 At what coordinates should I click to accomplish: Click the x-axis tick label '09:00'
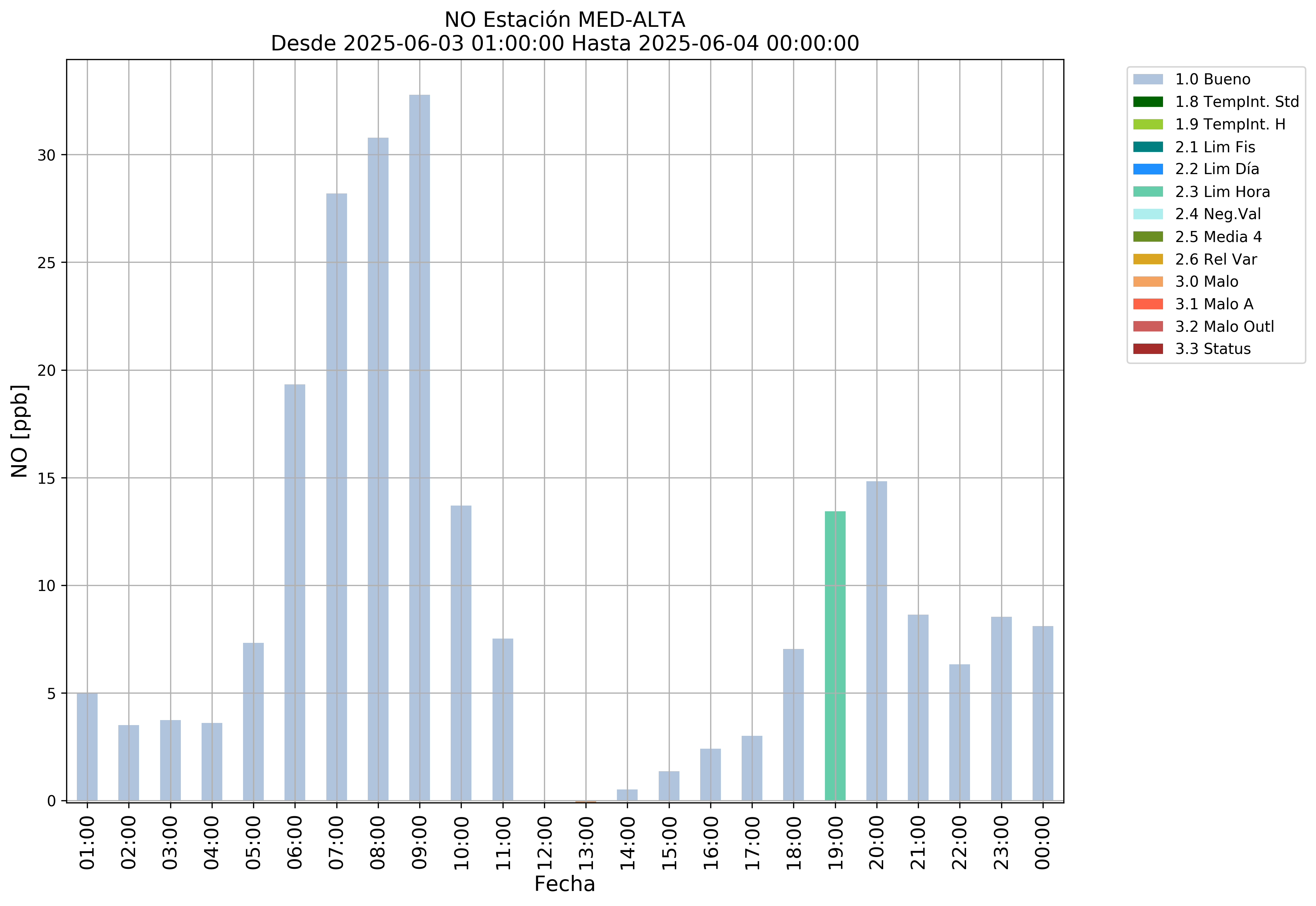click(419, 843)
